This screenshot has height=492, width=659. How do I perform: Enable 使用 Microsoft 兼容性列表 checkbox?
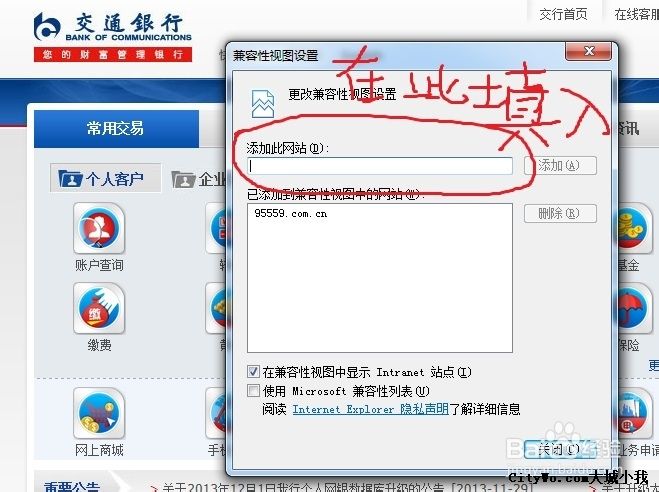253,391
